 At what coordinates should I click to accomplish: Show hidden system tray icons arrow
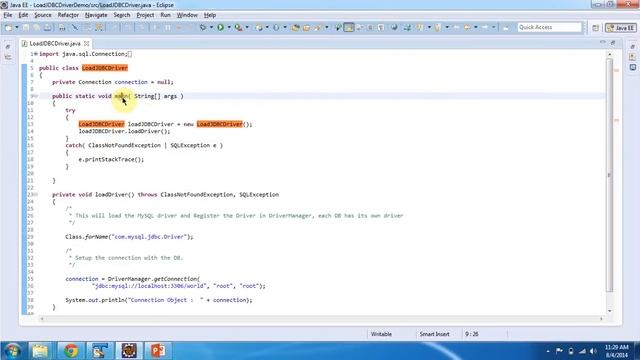pyautogui.click(x=548, y=351)
